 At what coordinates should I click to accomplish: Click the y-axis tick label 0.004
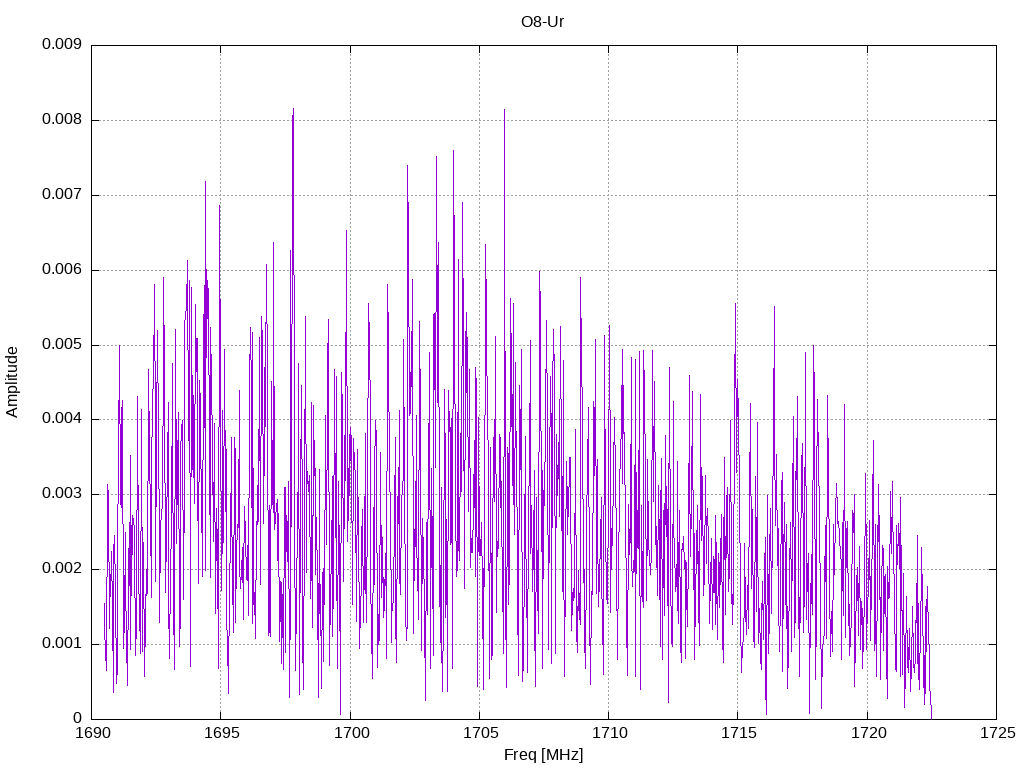62,419
